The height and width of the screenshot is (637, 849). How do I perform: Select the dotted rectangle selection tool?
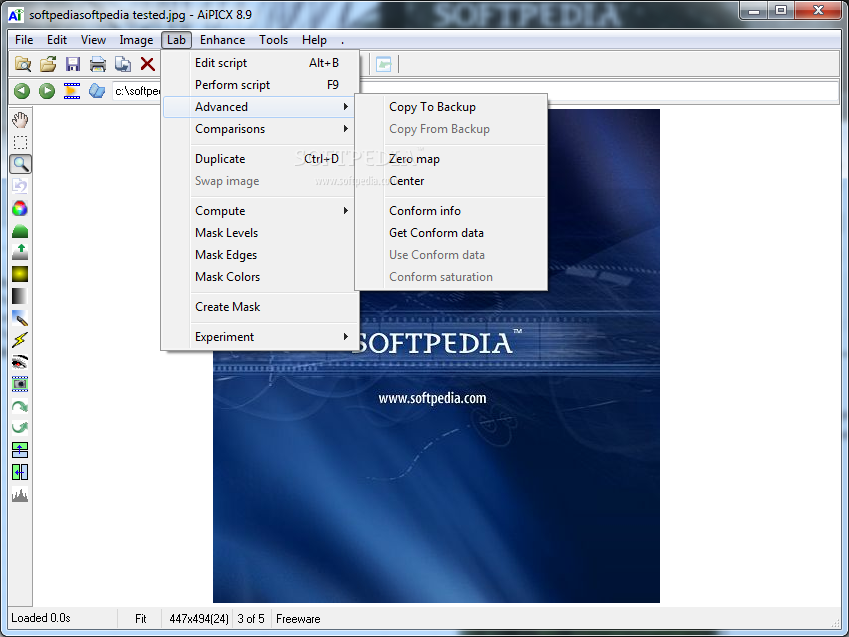pos(20,142)
